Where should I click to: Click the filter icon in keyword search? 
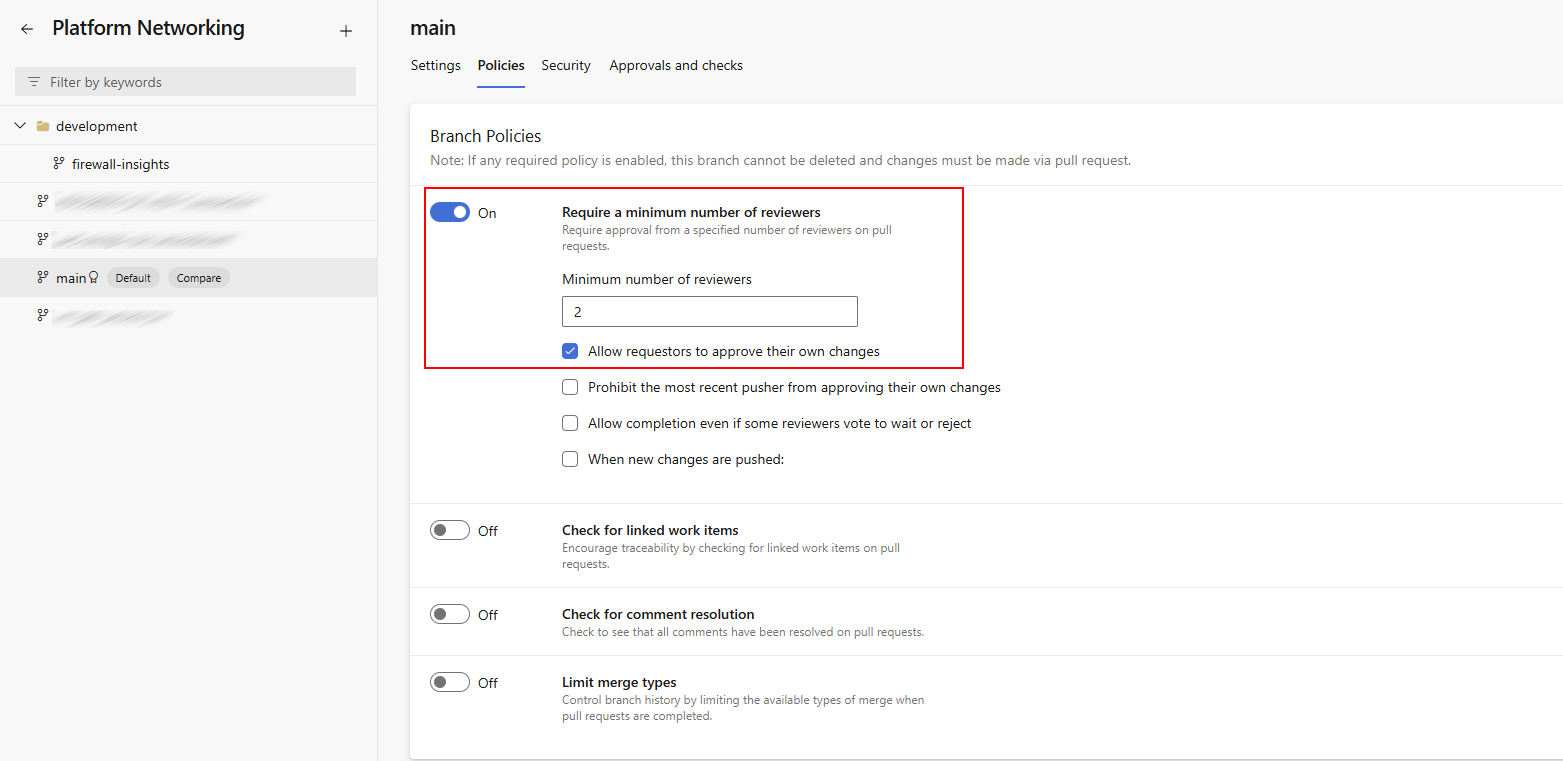pos(34,82)
